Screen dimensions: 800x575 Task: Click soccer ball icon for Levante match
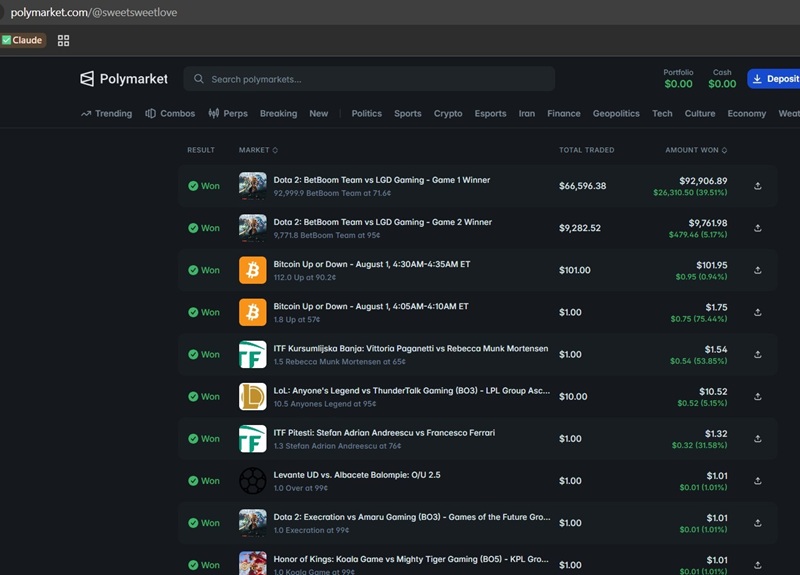point(253,481)
